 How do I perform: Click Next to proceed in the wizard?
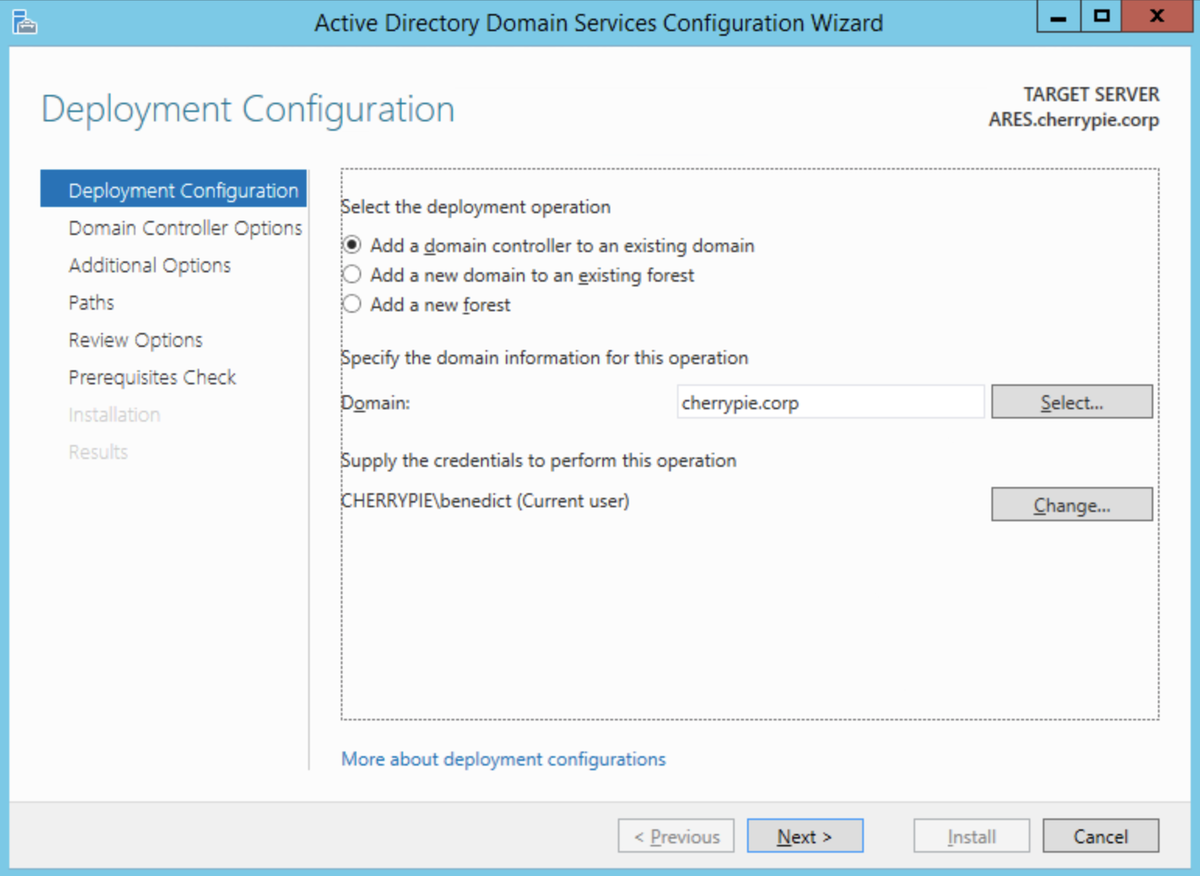tap(805, 836)
